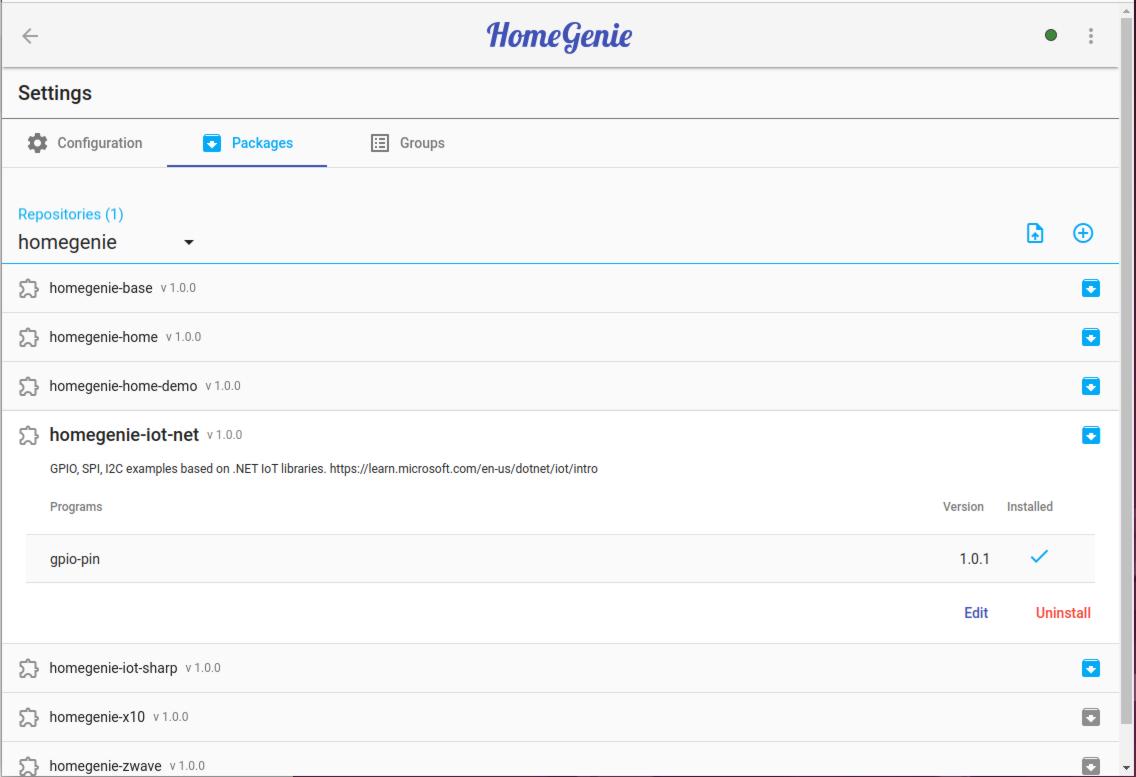Screen dimensions: 1136x777
Task: Click the puzzle icon beside homegenie-x10
Action: coord(28,718)
